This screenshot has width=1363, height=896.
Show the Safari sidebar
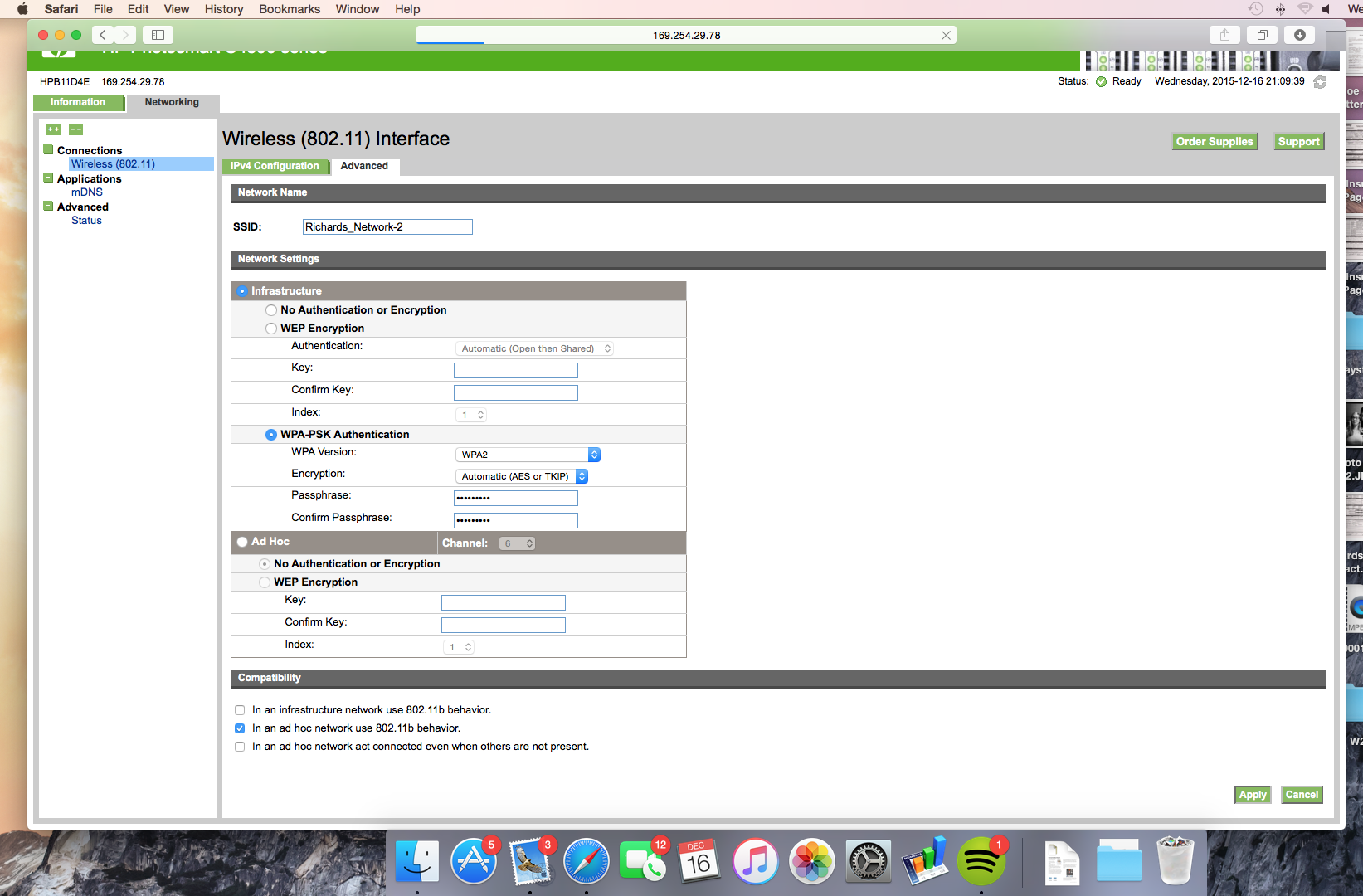tap(158, 35)
